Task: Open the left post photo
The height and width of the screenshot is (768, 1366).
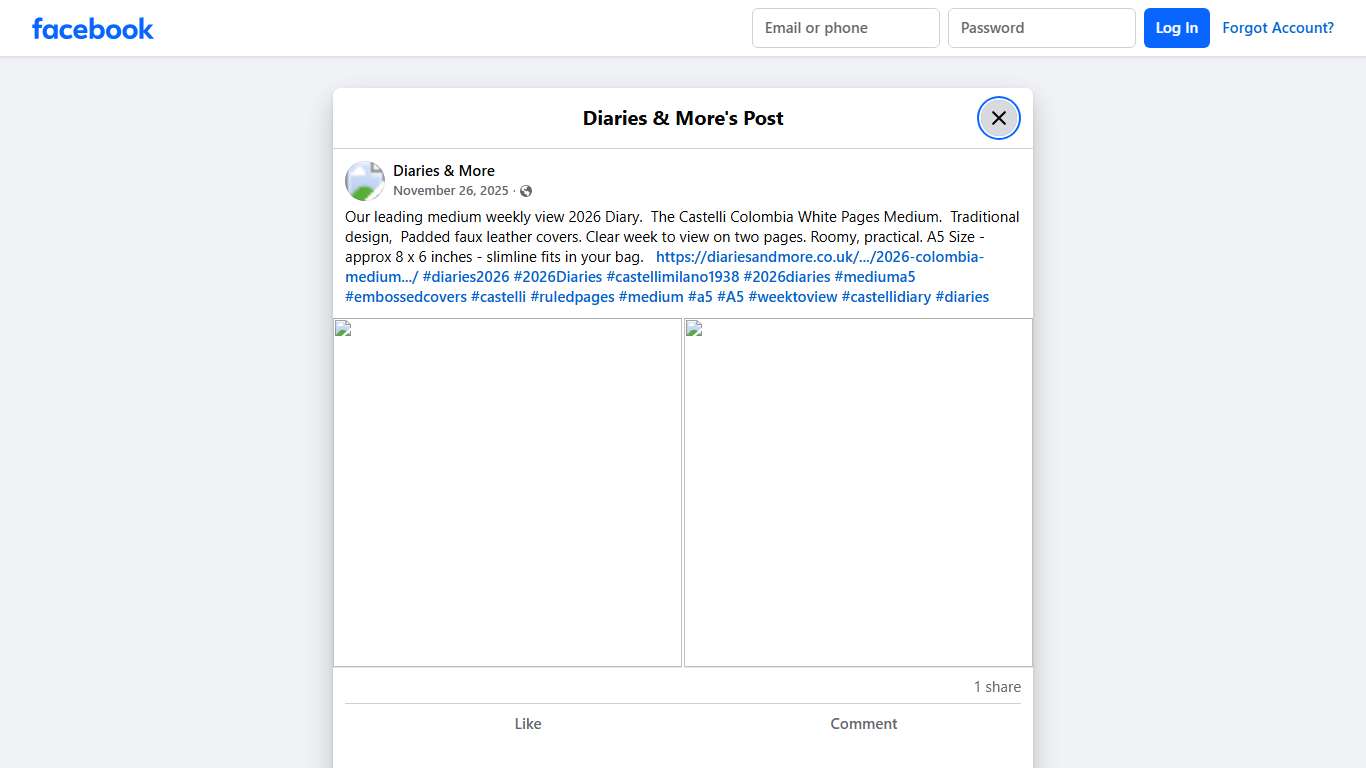Action: click(507, 491)
